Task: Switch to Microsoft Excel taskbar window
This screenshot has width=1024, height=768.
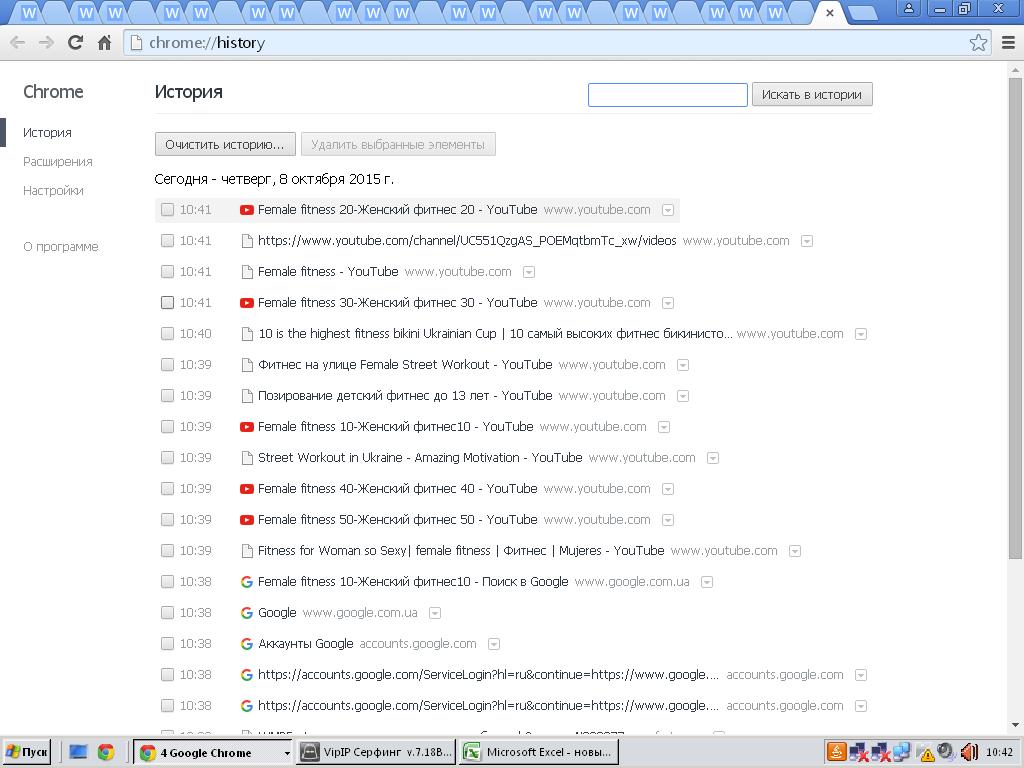Action: pos(539,752)
